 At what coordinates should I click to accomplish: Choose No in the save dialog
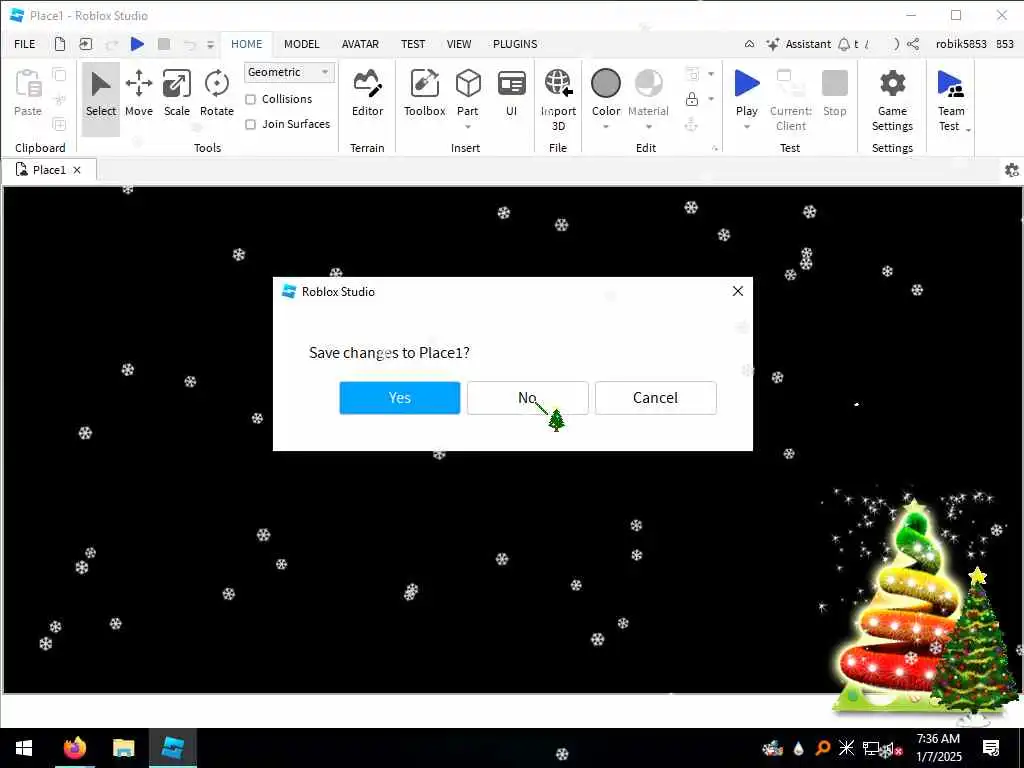tap(528, 398)
